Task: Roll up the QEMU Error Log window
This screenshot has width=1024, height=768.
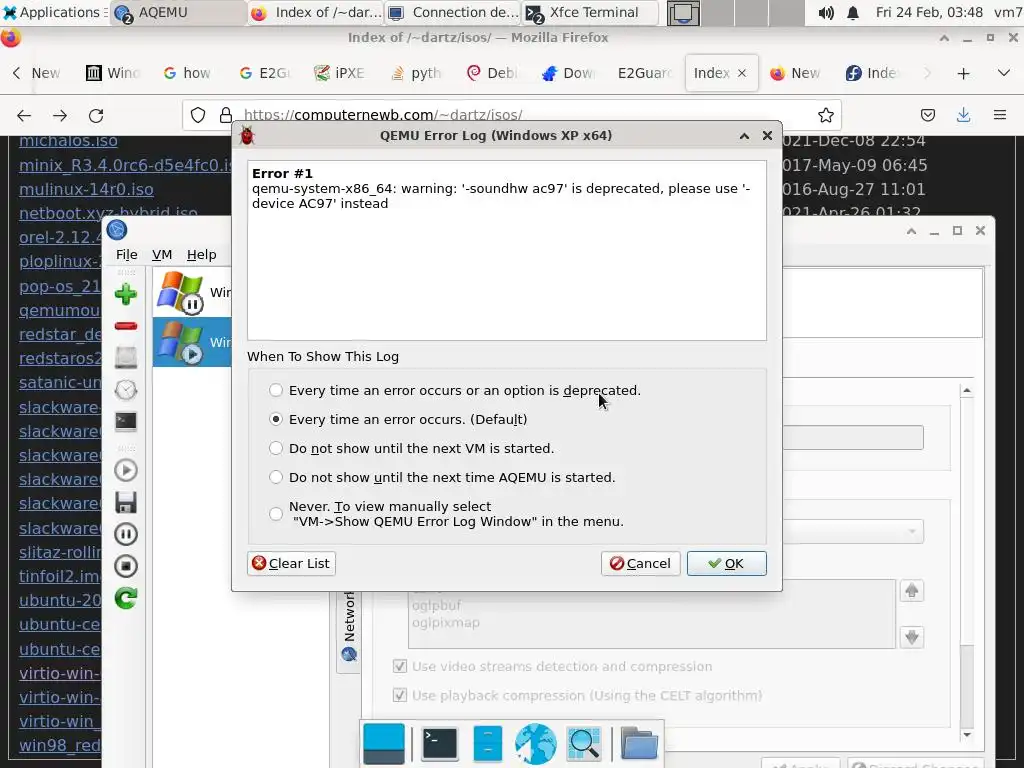Action: pos(744,136)
